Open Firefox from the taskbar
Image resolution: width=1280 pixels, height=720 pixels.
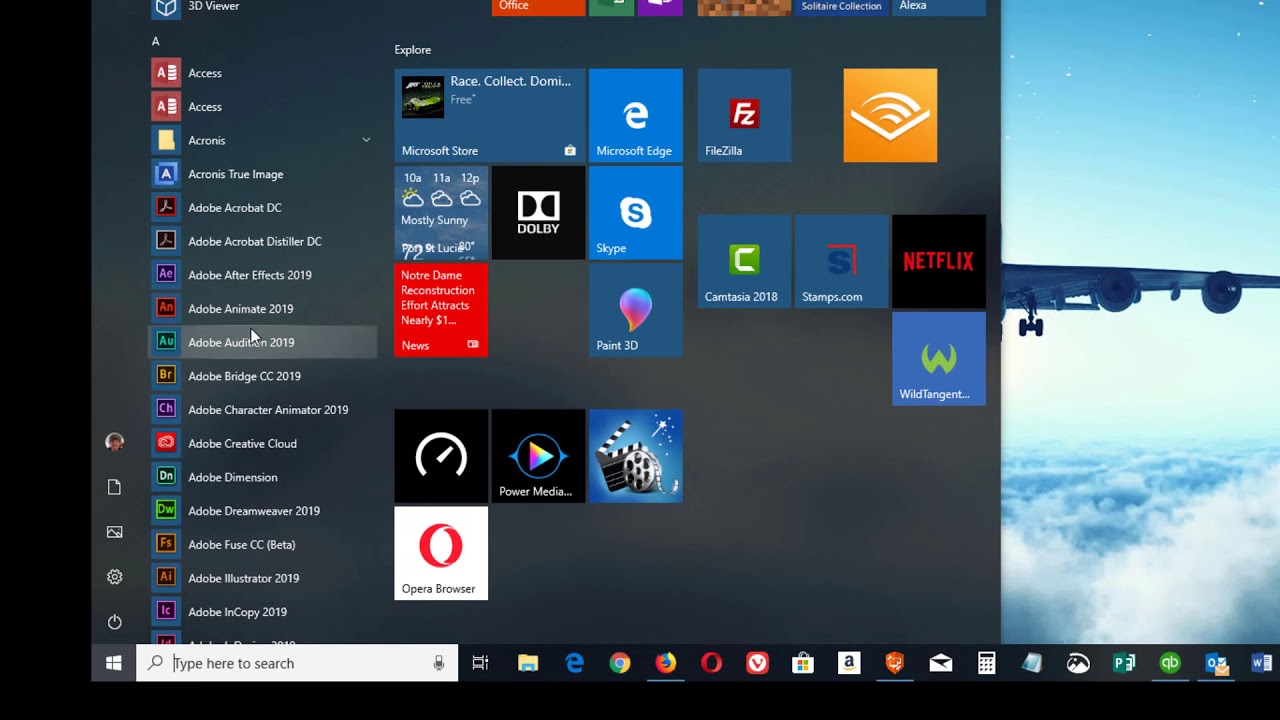666,663
